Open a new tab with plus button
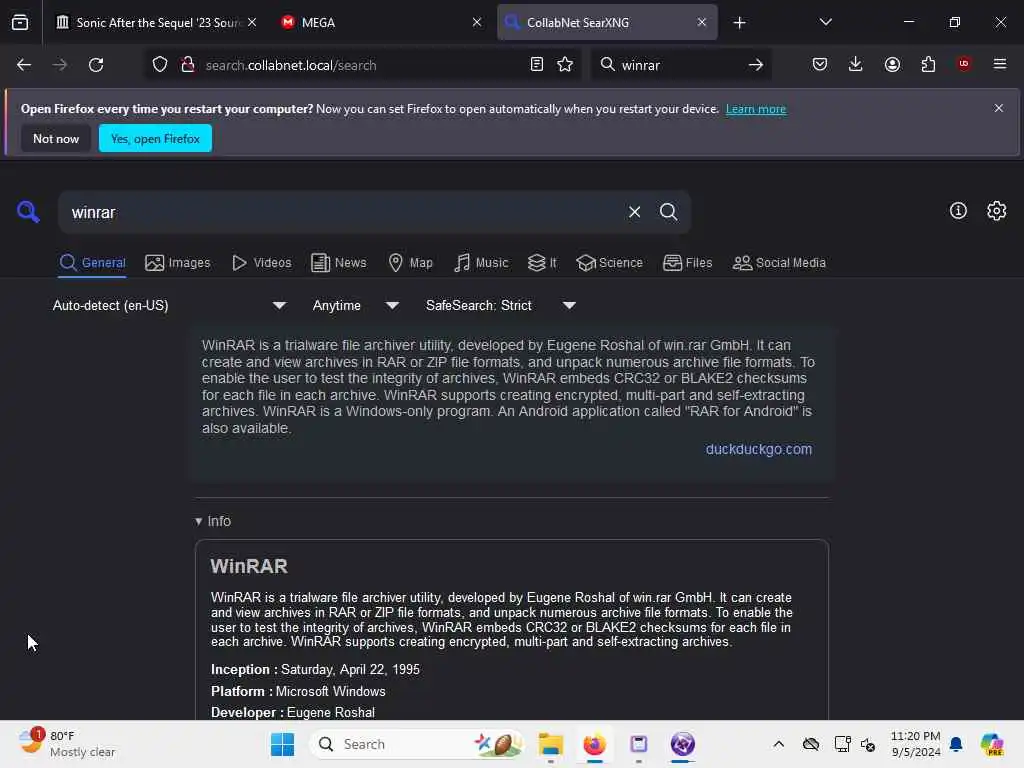The height and width of the screenshot is (768, 1024). coord(739,23)
